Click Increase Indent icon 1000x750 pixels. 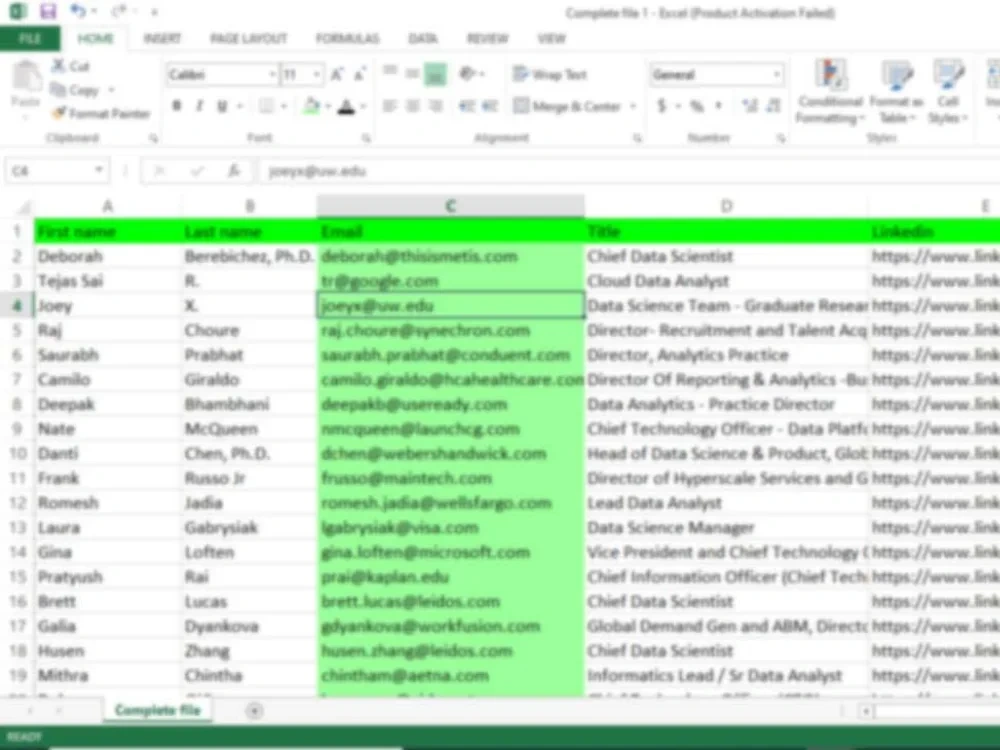(x=490, y=106)
